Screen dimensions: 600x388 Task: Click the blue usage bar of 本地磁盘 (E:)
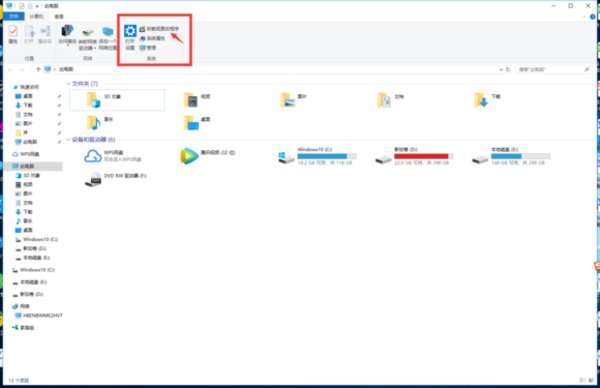[x=520, y=156]
